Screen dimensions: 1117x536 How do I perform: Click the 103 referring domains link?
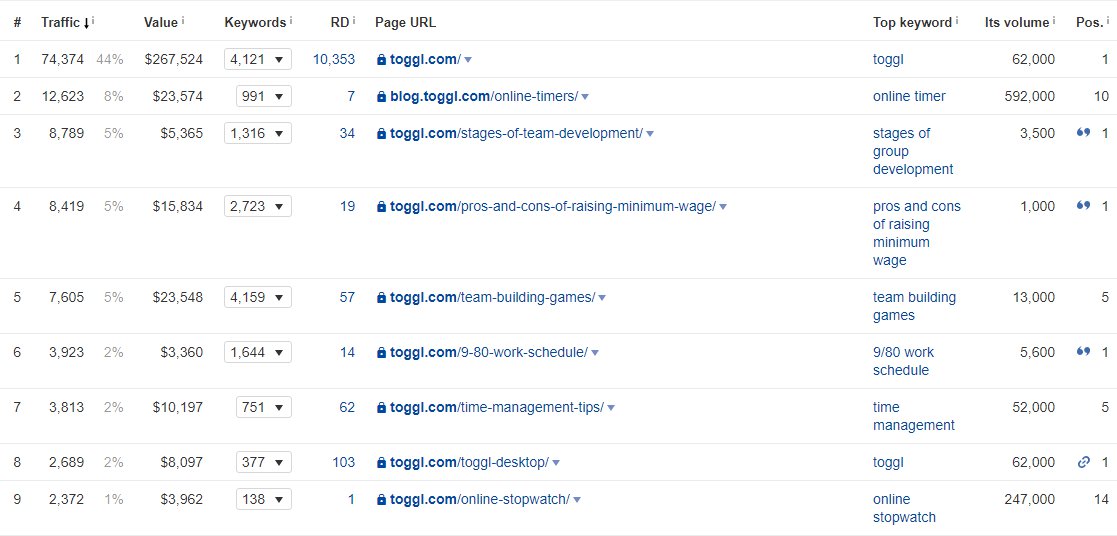point(343,462)
